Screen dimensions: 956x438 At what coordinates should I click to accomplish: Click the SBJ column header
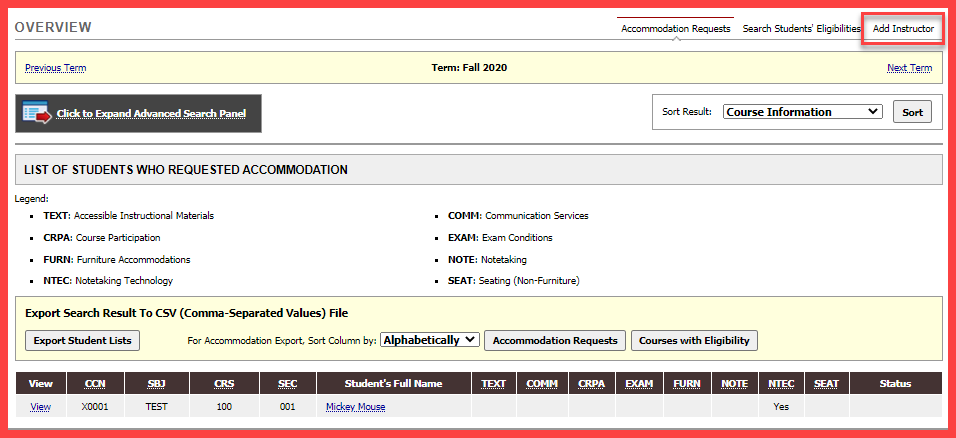click(x=157, y=383)
